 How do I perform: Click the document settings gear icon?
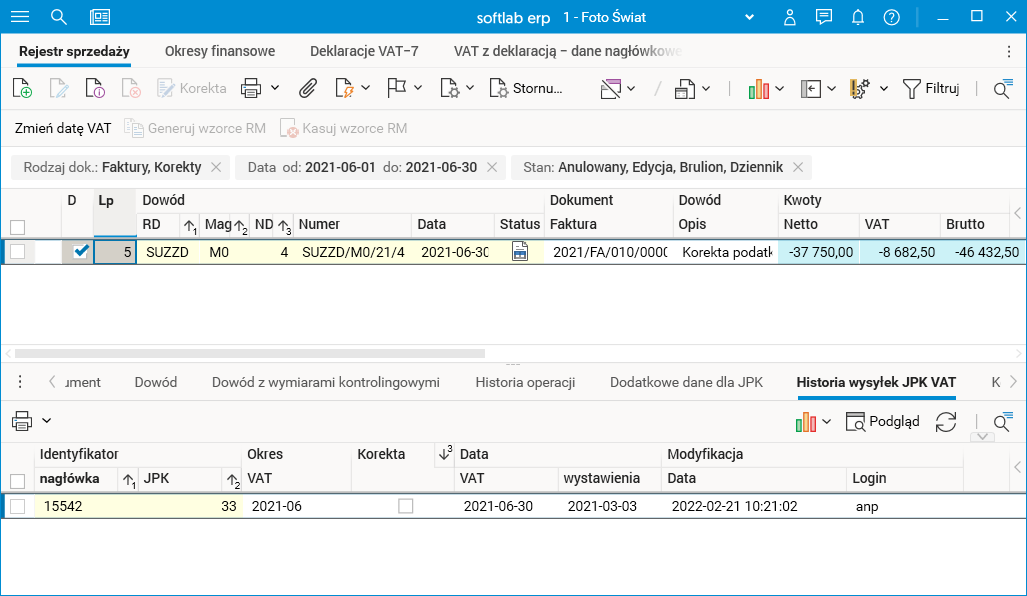click(x=450, y=88)
